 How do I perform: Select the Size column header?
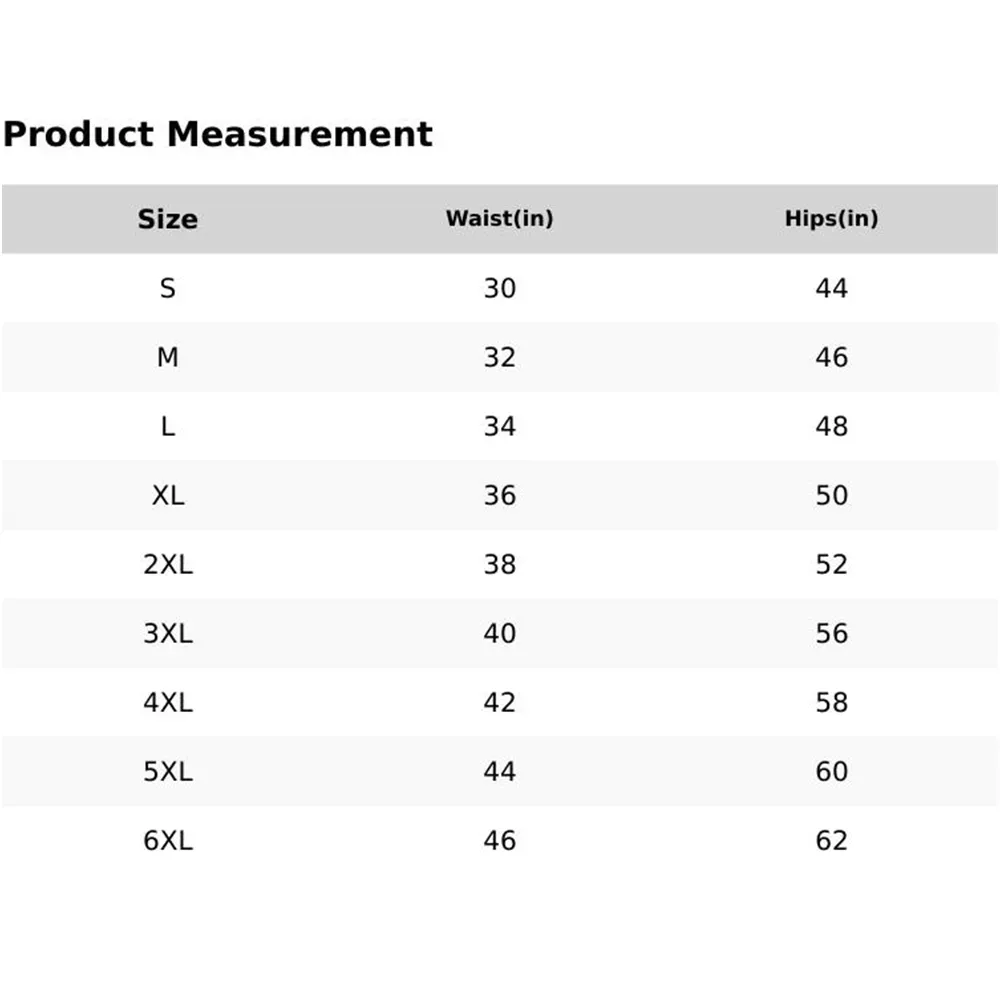167,219
